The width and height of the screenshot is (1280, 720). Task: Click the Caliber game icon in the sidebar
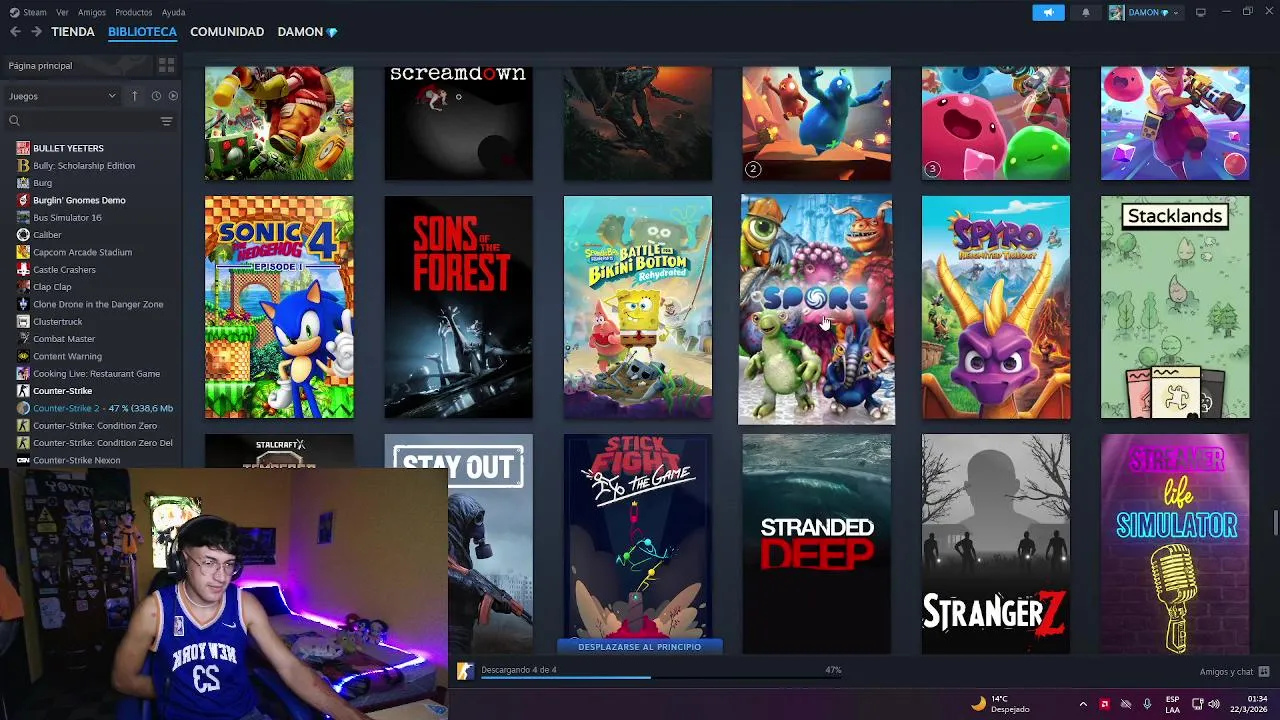[23, 235]
